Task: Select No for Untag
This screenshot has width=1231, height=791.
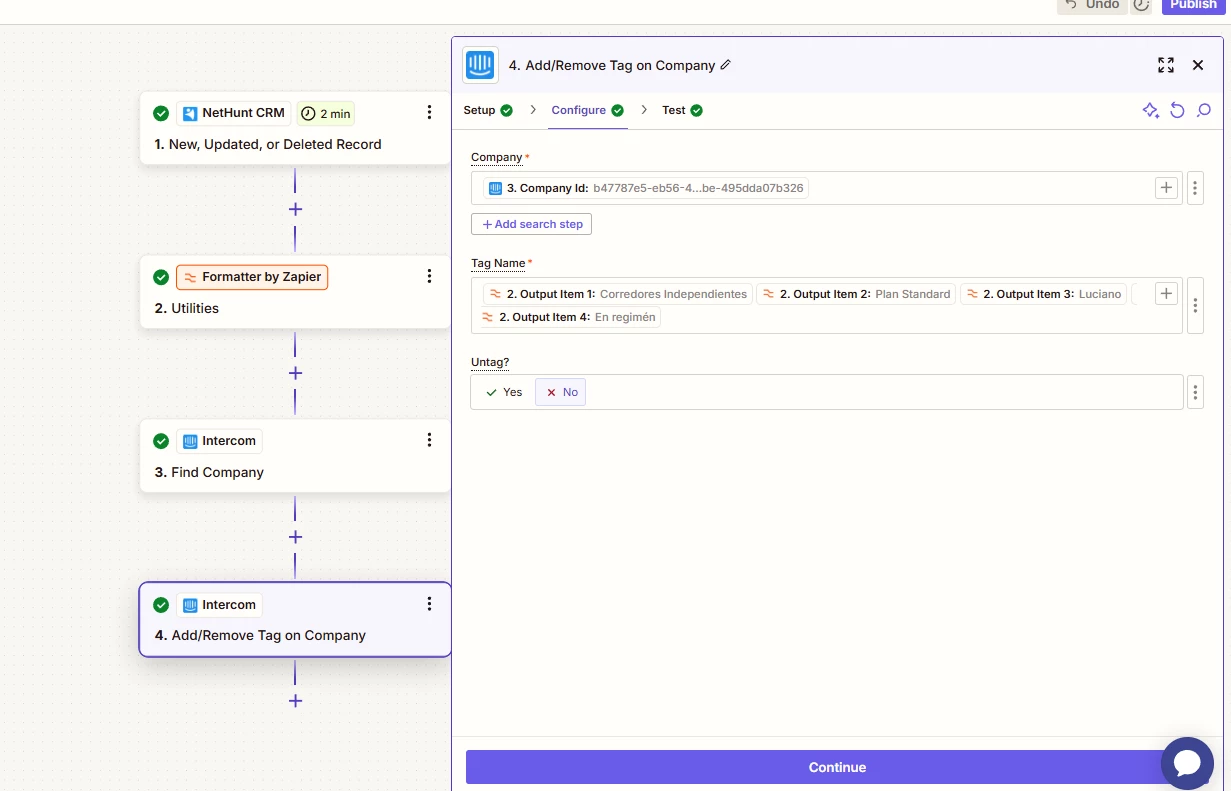Action: pos(561,392)
